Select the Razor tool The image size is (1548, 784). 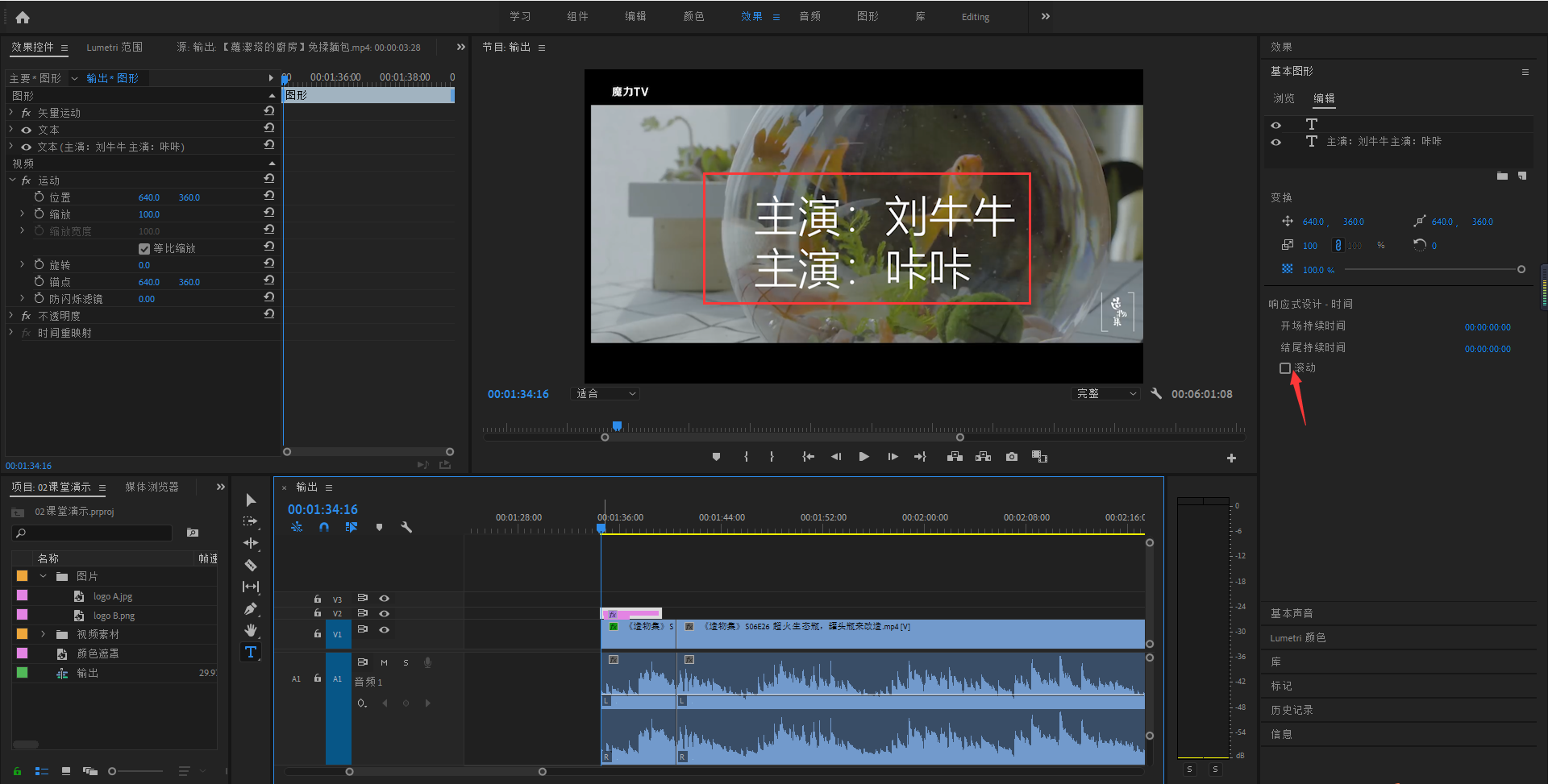251,565
